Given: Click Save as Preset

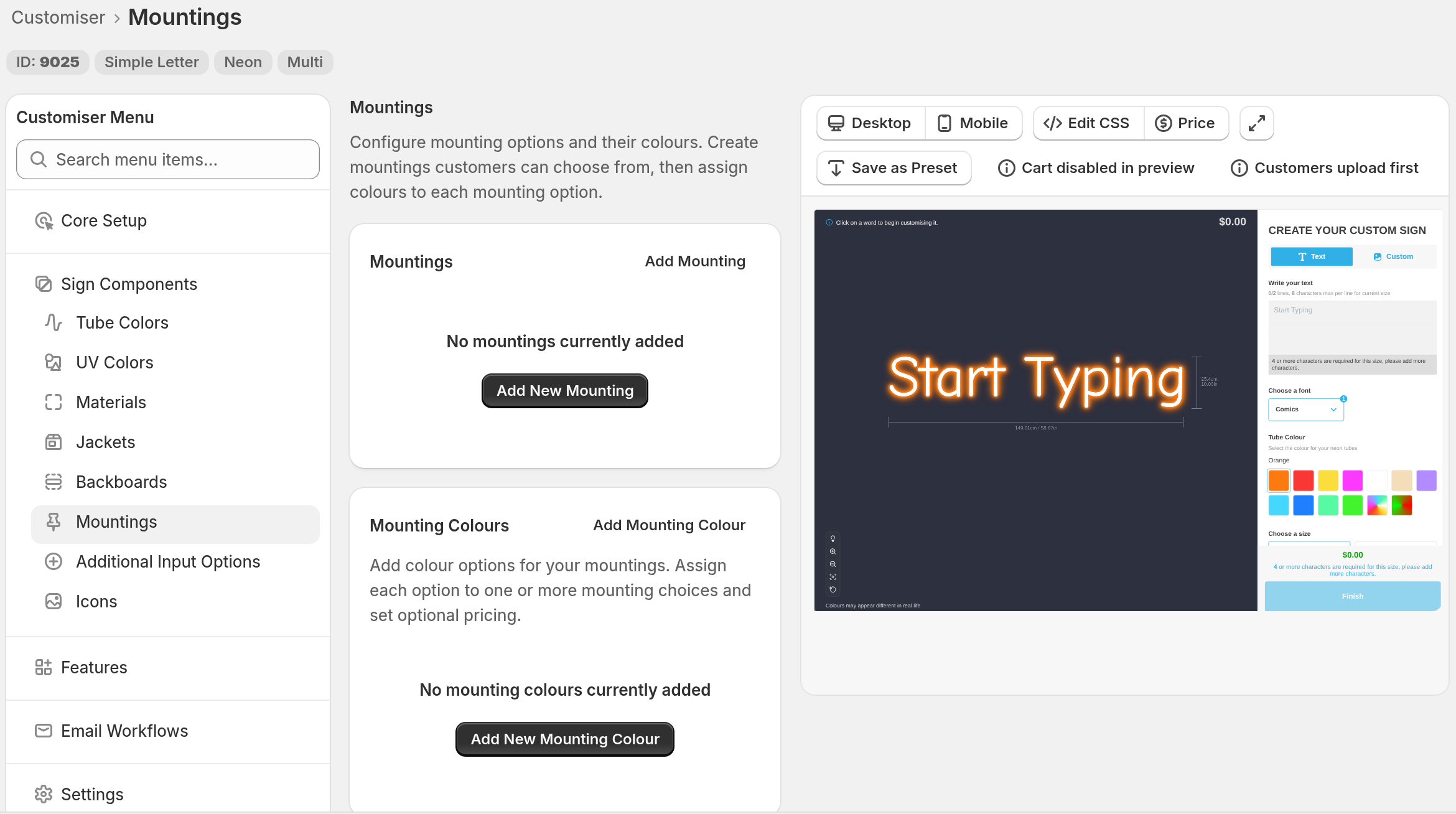Looking at the screenshot, I should coord(894,168).
